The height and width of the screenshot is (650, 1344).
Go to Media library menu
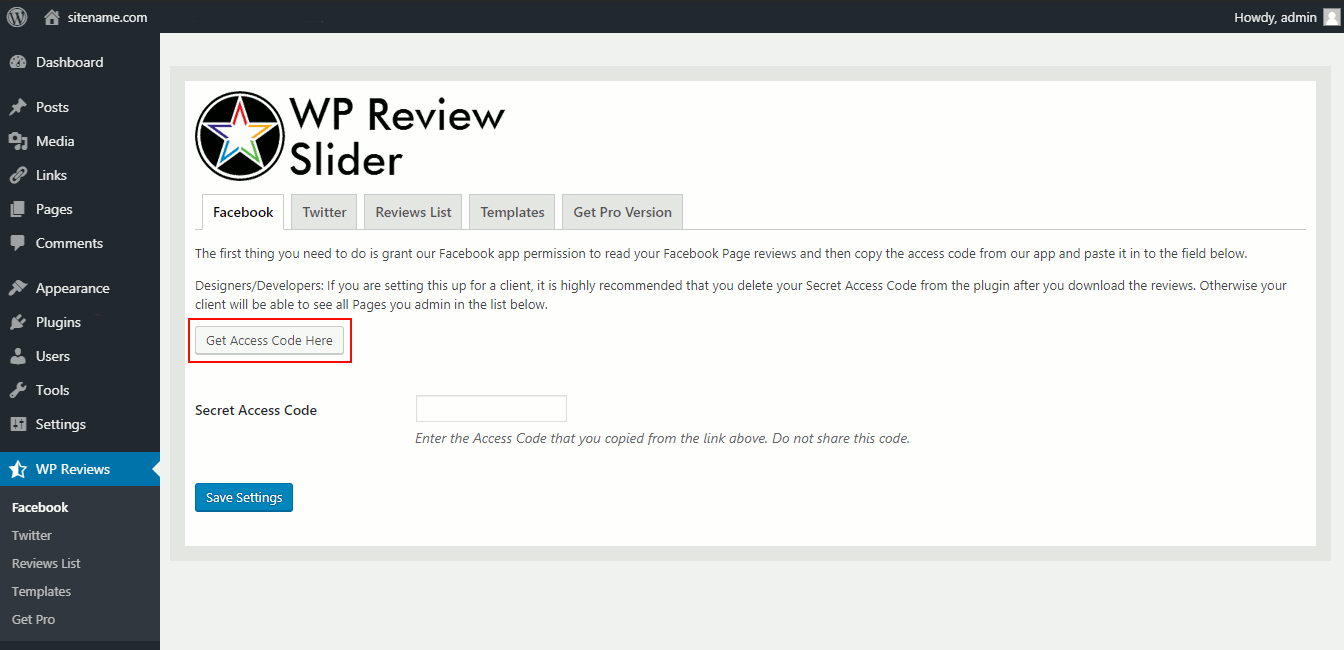[80, 141]
